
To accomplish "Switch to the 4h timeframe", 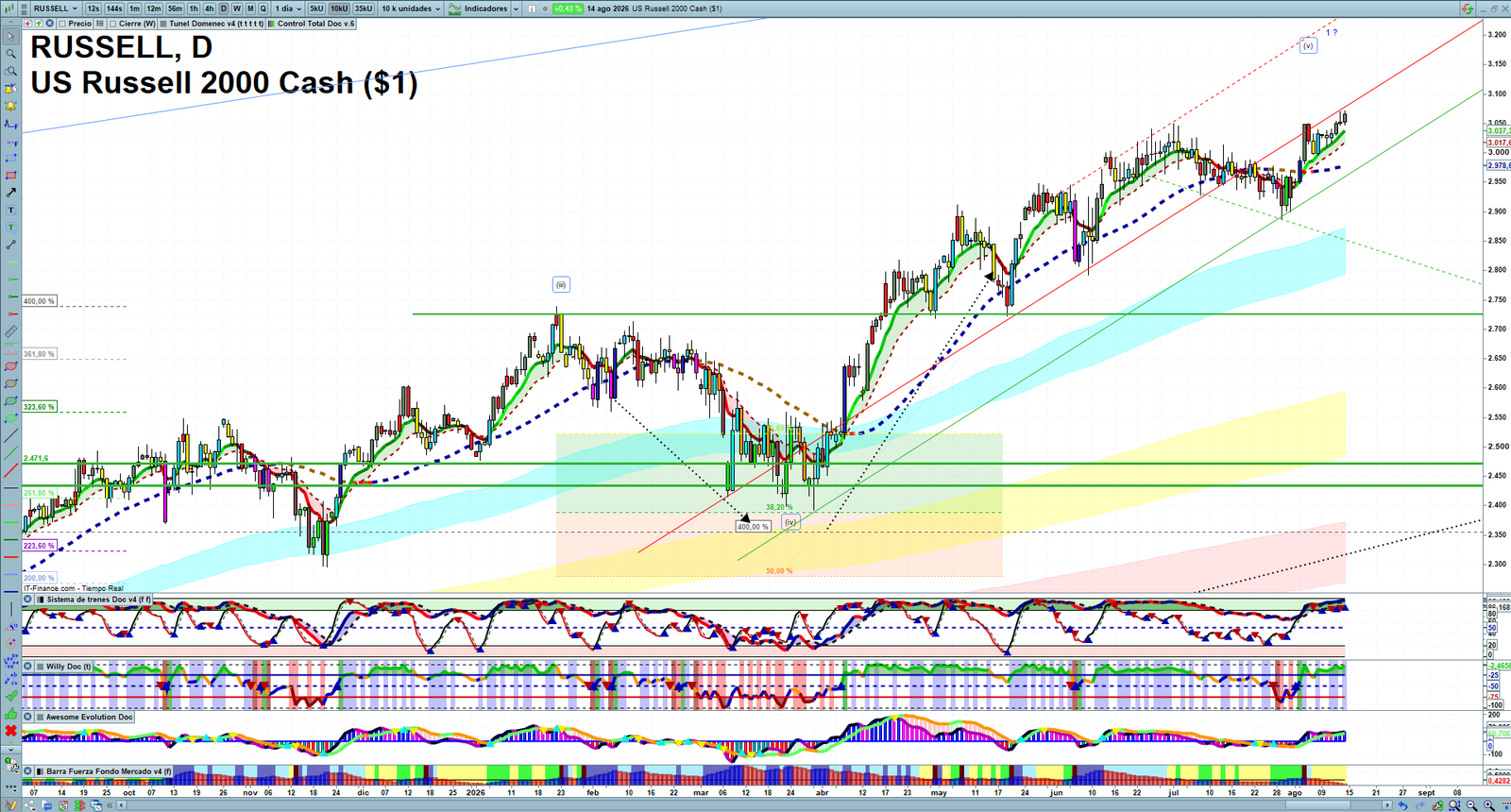I will pos(210,8).
